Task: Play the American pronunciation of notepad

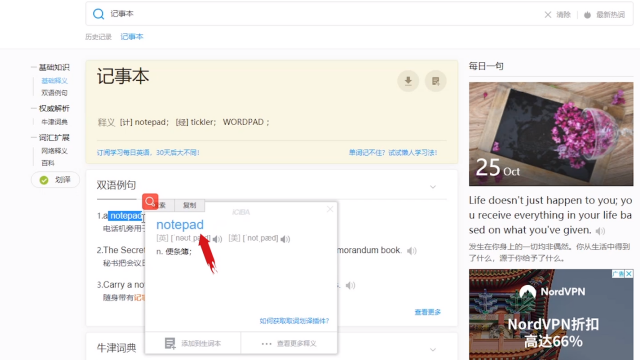Action: click(x=285, y=239)
